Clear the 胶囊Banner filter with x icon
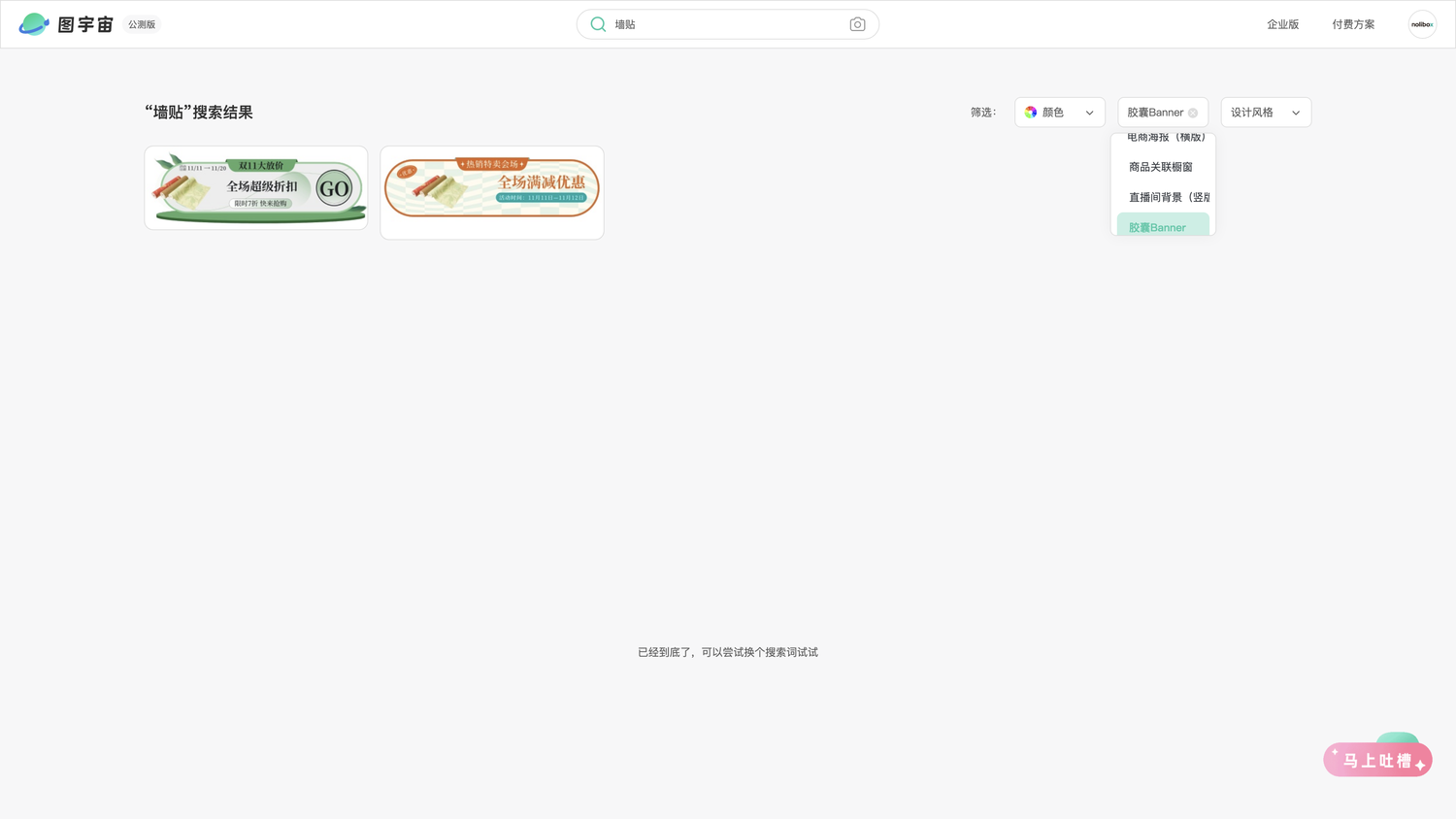The image size is (1456, 819). tap(1193, 113)
